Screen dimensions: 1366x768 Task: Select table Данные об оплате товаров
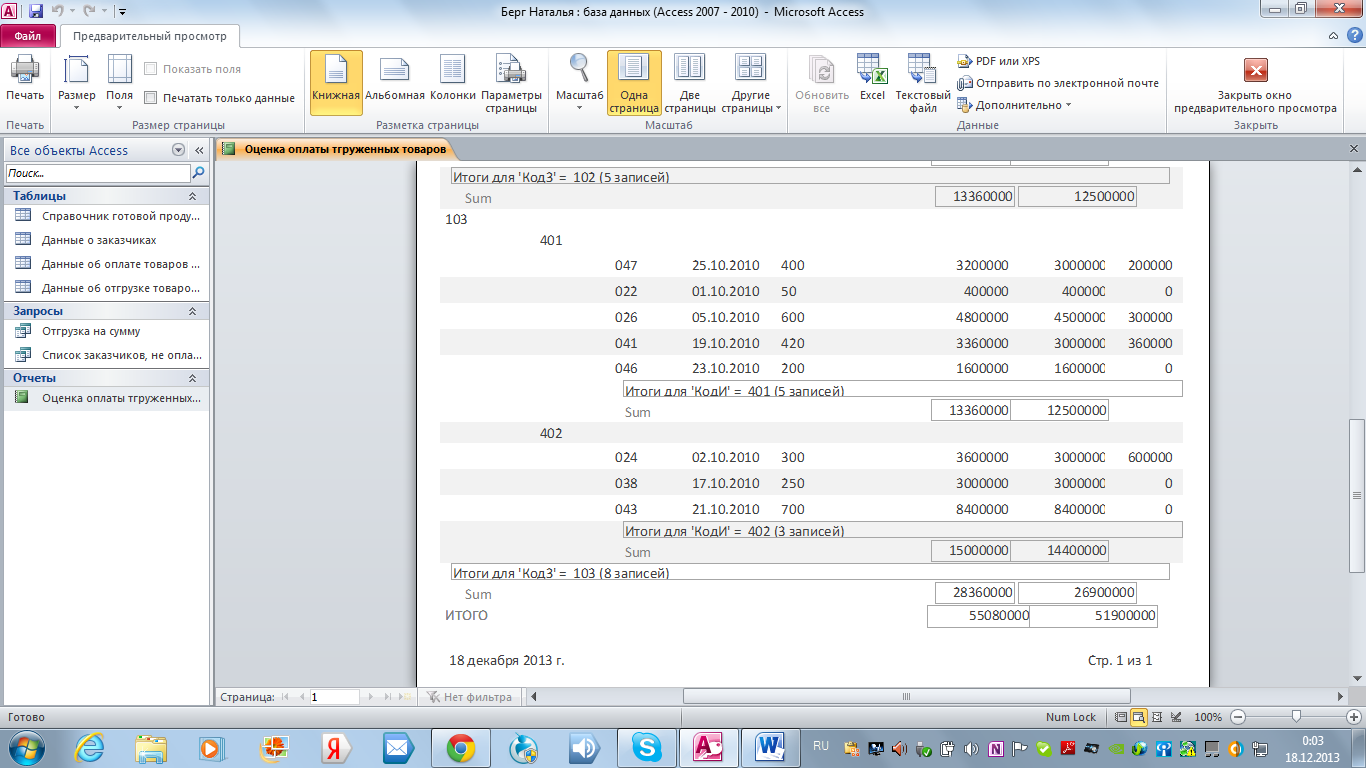107,264
